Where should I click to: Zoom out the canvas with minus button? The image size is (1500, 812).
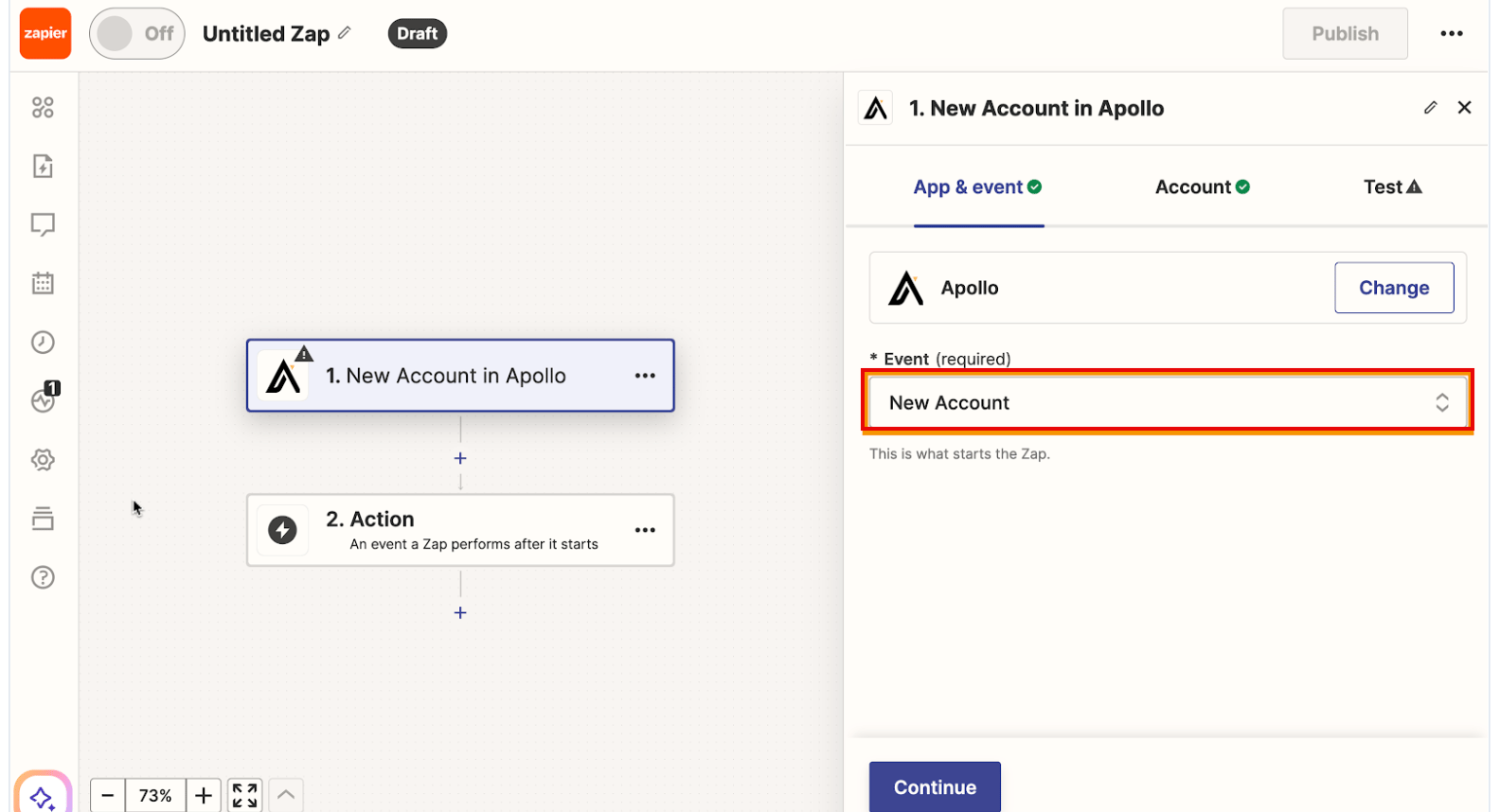[108, 796]
